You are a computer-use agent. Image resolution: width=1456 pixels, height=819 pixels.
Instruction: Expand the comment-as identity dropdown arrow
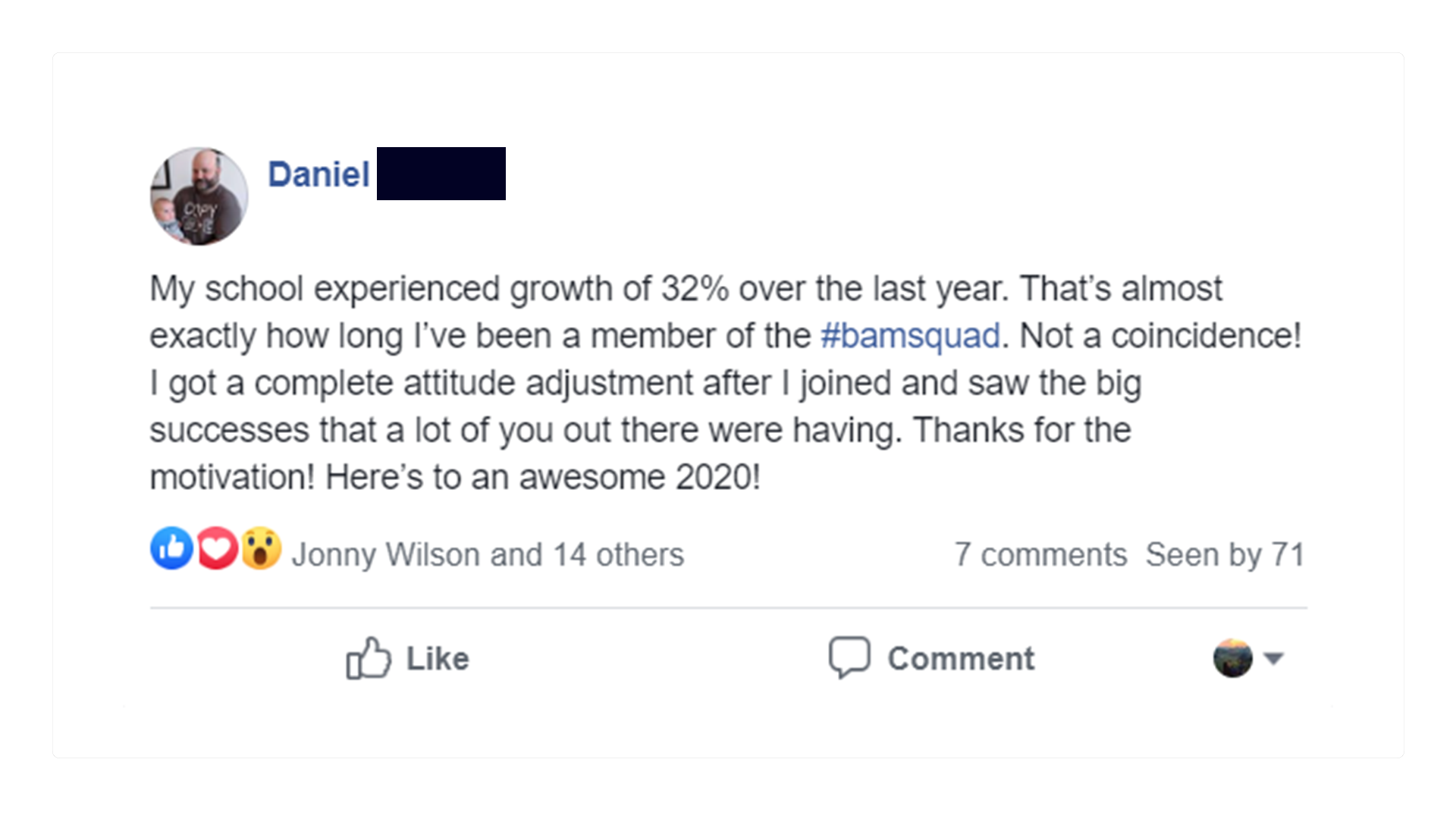(x=1274, y=658)
